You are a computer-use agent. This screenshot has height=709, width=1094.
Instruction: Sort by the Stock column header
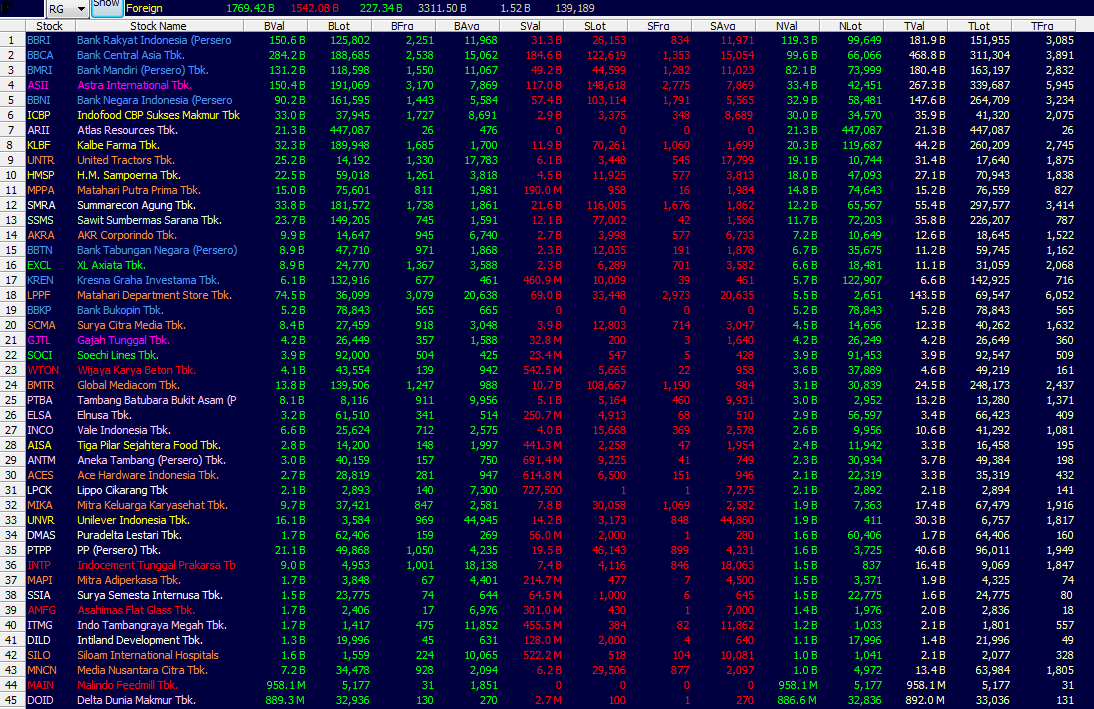[x=49, y=26]
